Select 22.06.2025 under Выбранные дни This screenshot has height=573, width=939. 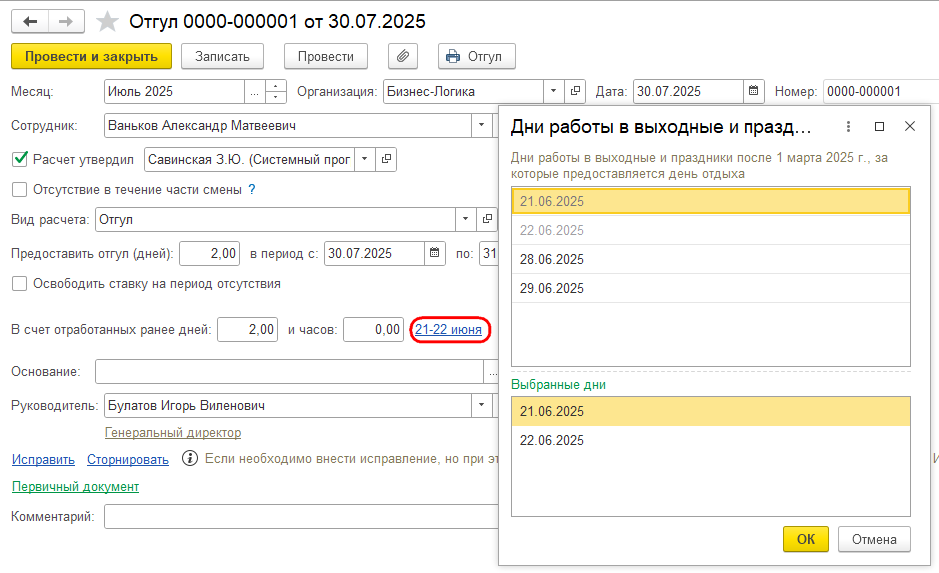tap(711, 441)
